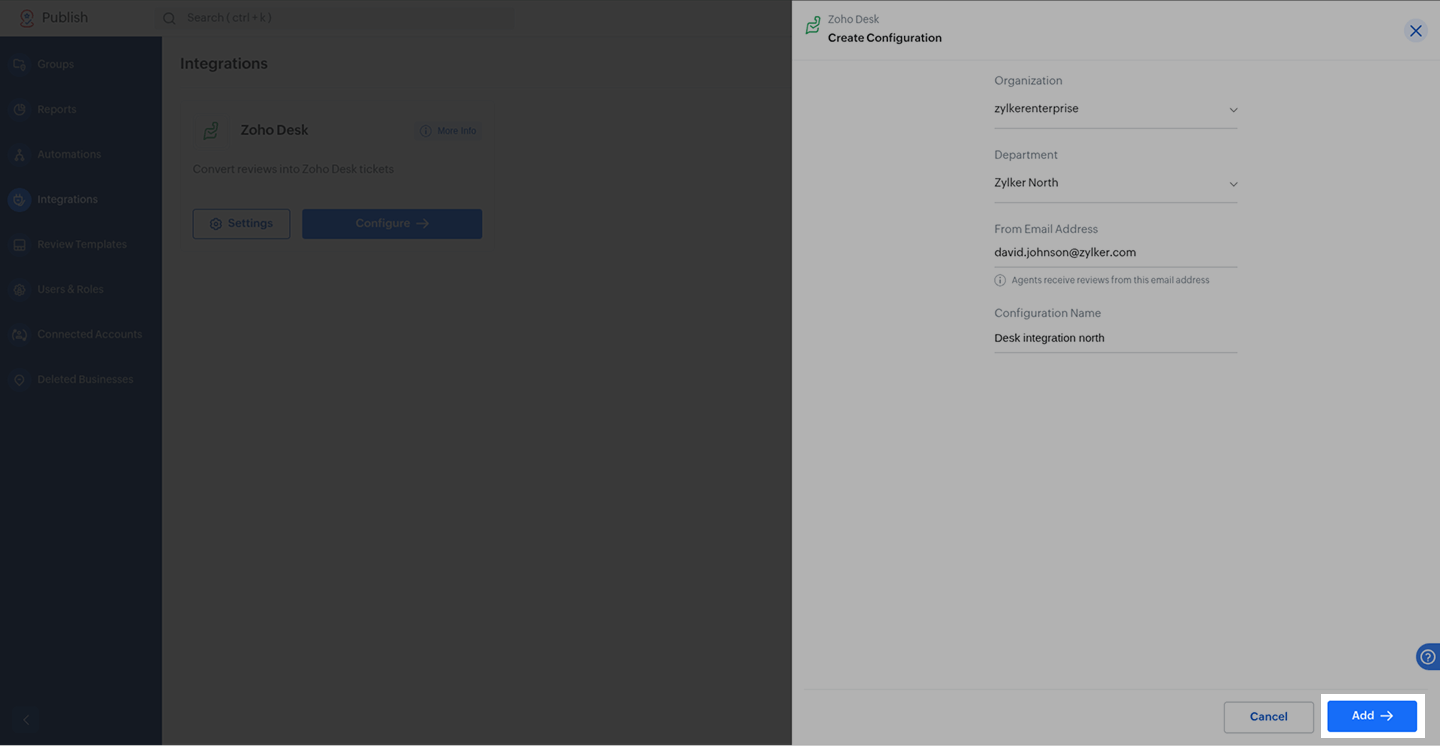Click the Configuration Name field label
The height and width of the screenshot is (748, 1440).
[x=1047, y=313]
